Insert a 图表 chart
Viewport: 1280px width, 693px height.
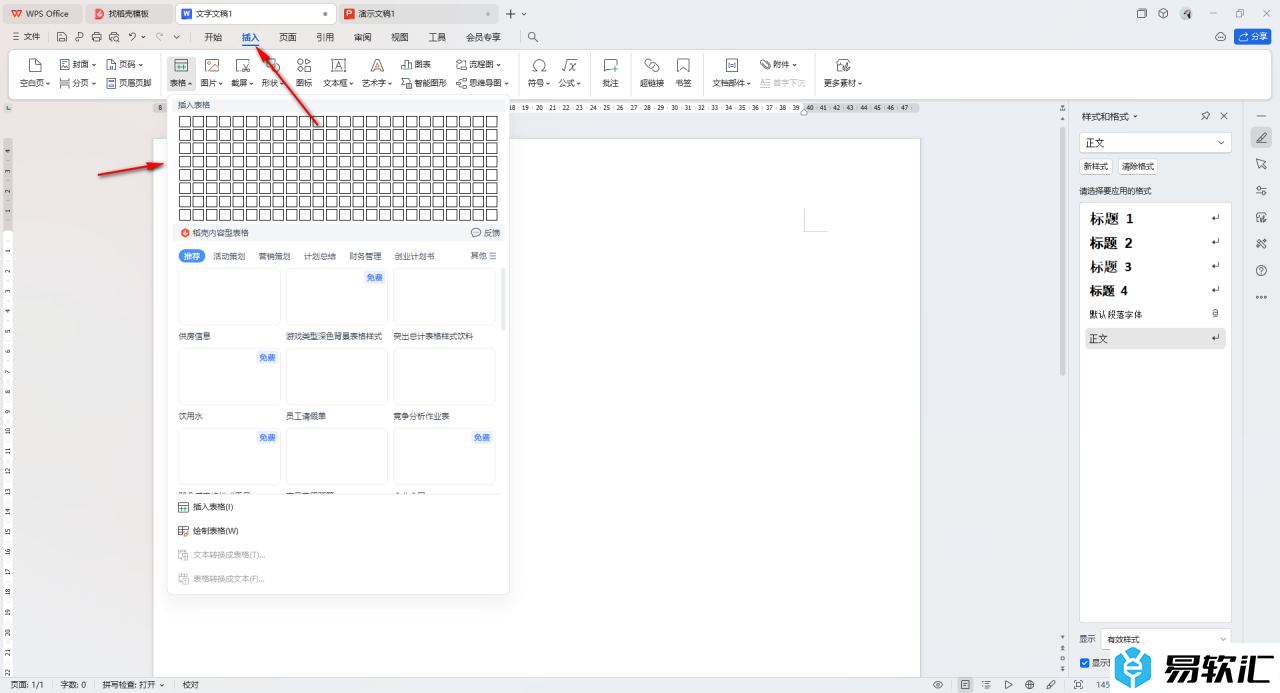[x=416, y=64]
